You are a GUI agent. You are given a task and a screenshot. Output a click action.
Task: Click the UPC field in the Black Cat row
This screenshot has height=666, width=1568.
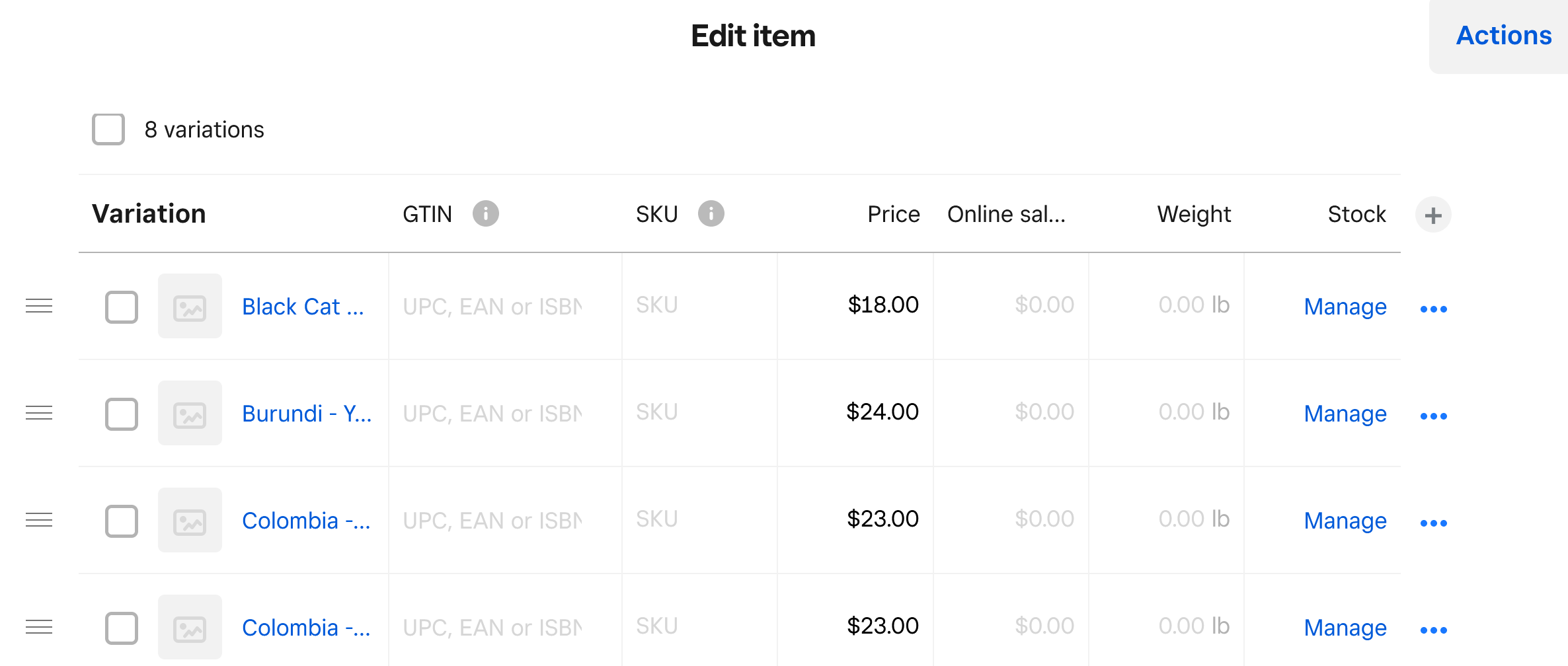[492, 305]
